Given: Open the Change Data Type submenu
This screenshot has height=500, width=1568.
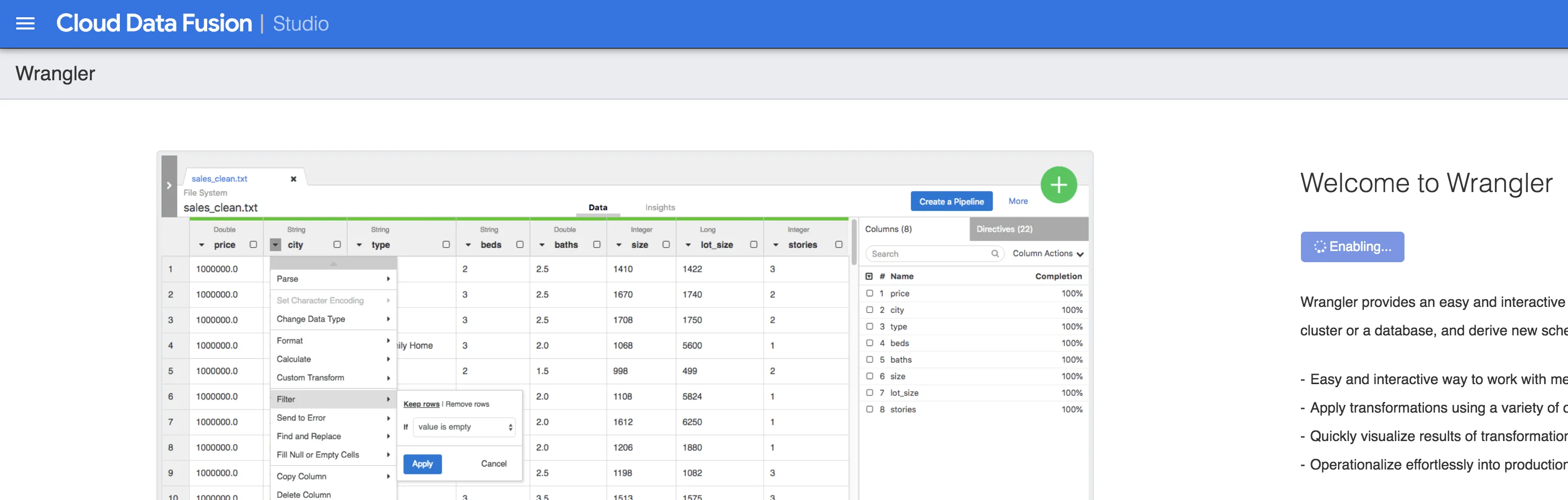Looking at the screenshot, I should (333, 319).
